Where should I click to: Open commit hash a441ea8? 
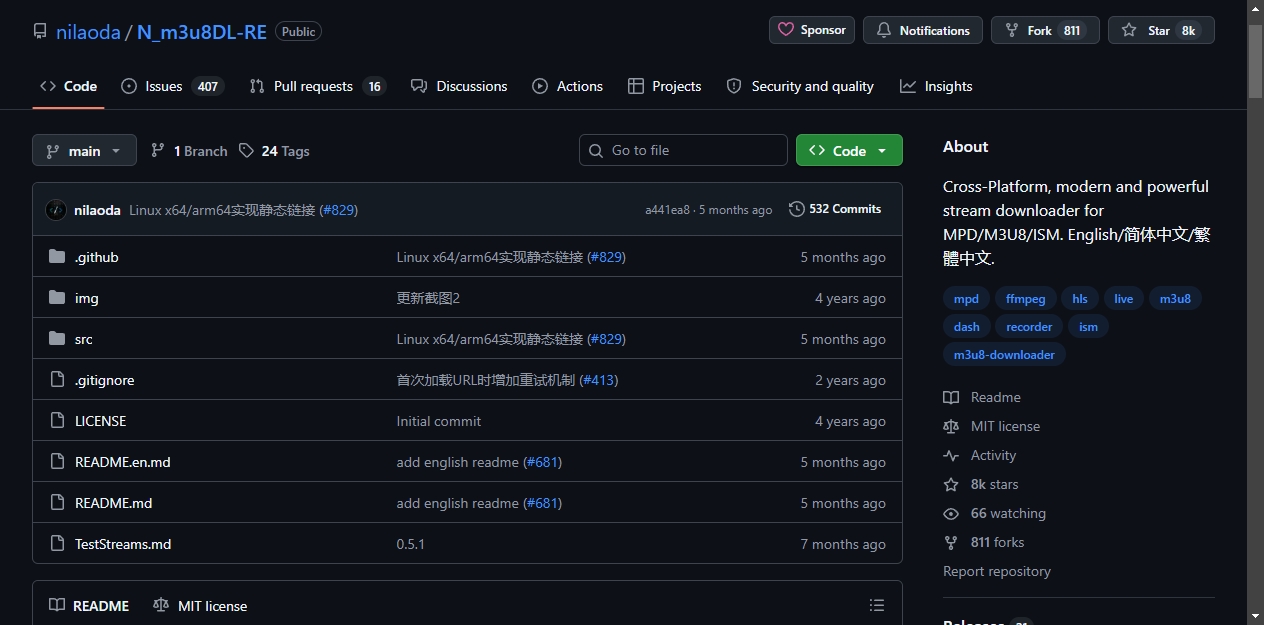click(x=667, y=210)
